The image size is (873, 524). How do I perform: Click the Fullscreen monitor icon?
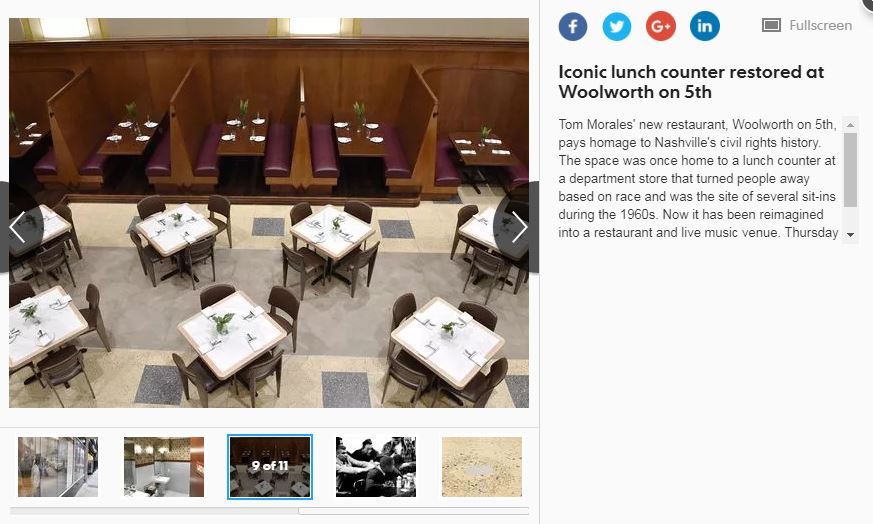771,25
